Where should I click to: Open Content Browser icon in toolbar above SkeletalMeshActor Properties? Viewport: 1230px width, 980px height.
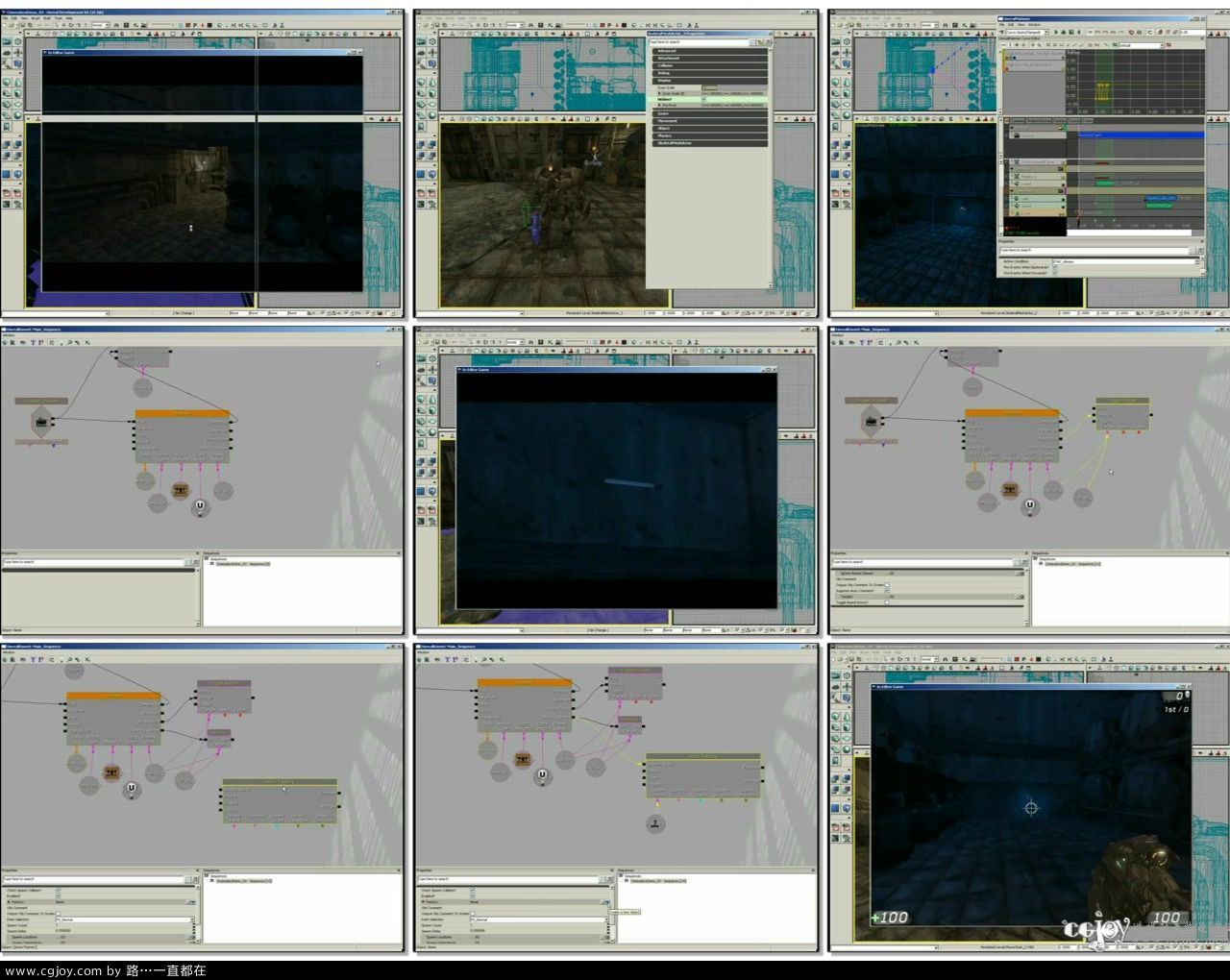coord(541,25)
